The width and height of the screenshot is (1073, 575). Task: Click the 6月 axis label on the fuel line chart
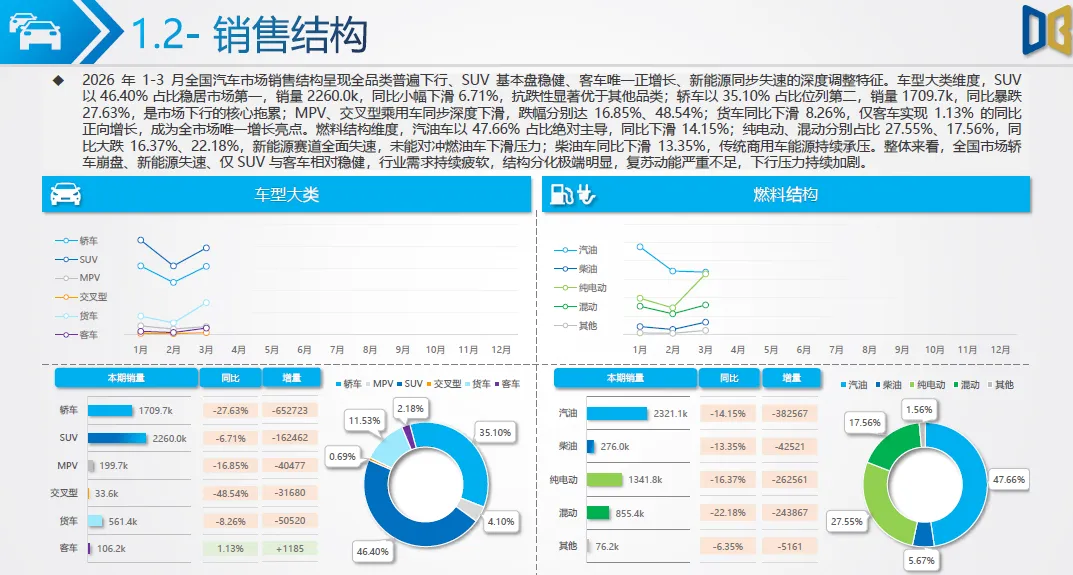click(x=803, y=350)
